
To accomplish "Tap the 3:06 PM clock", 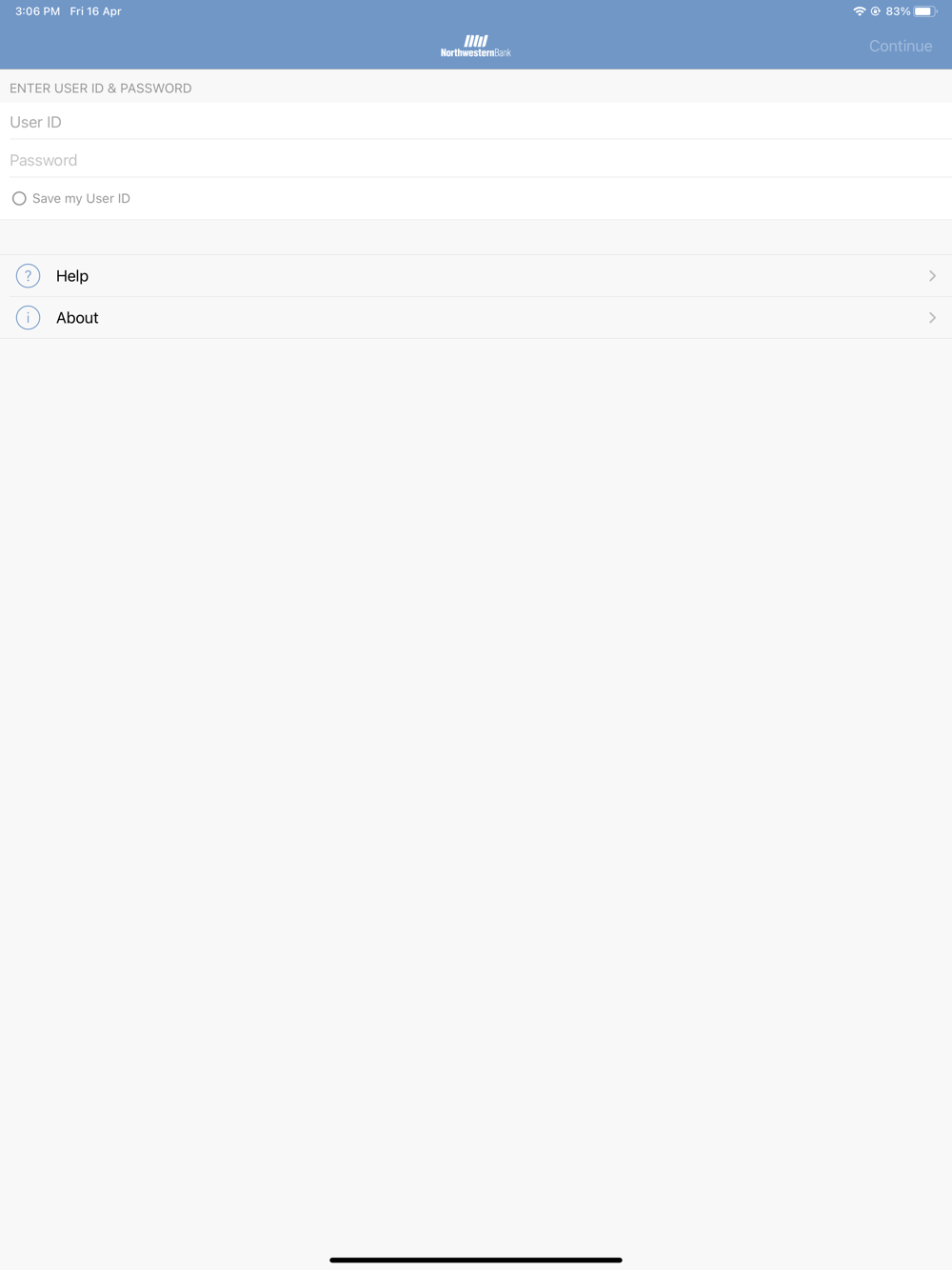I will pos(37,11).
